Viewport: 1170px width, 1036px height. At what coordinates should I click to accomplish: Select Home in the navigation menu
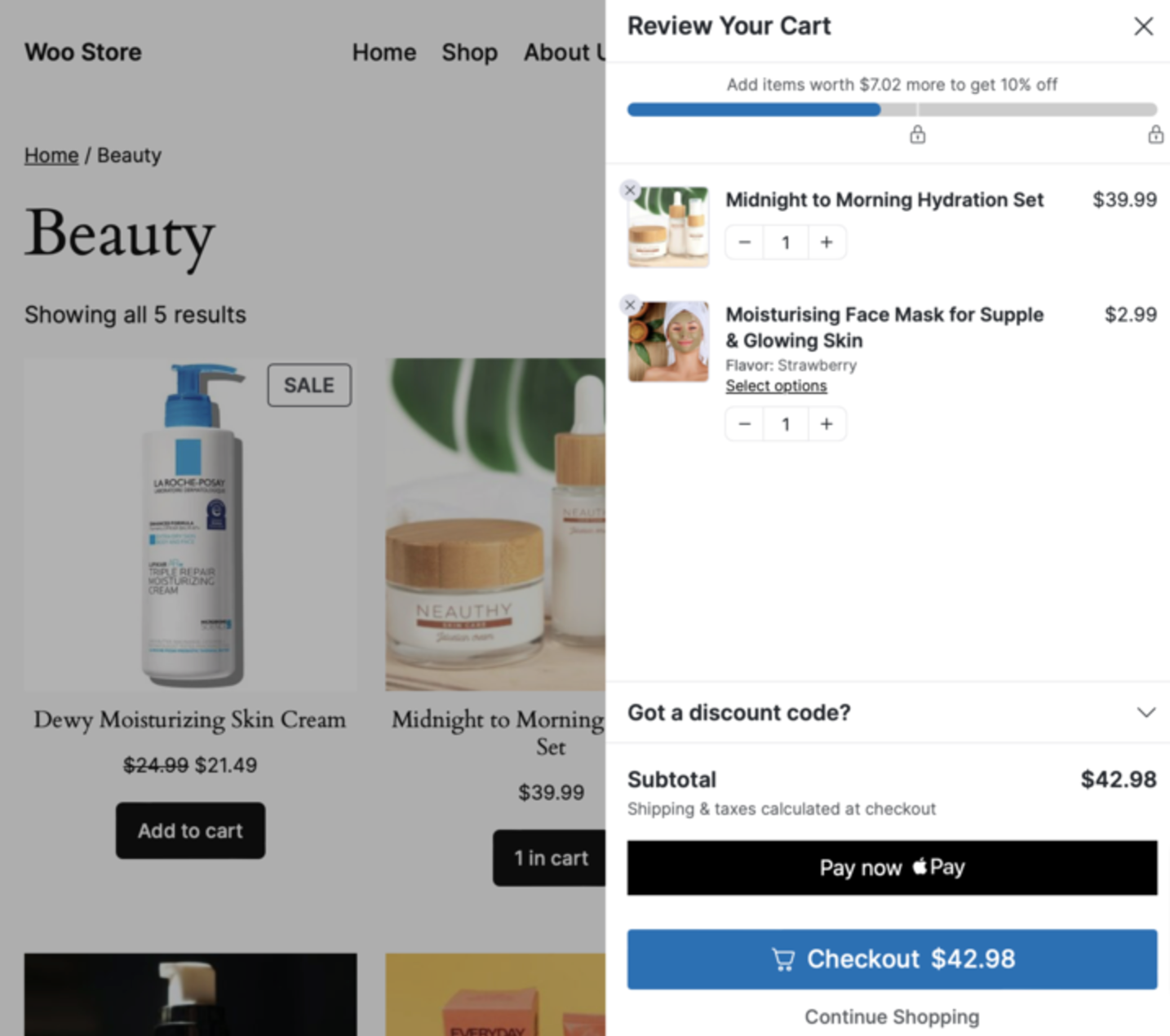point(383,52)
